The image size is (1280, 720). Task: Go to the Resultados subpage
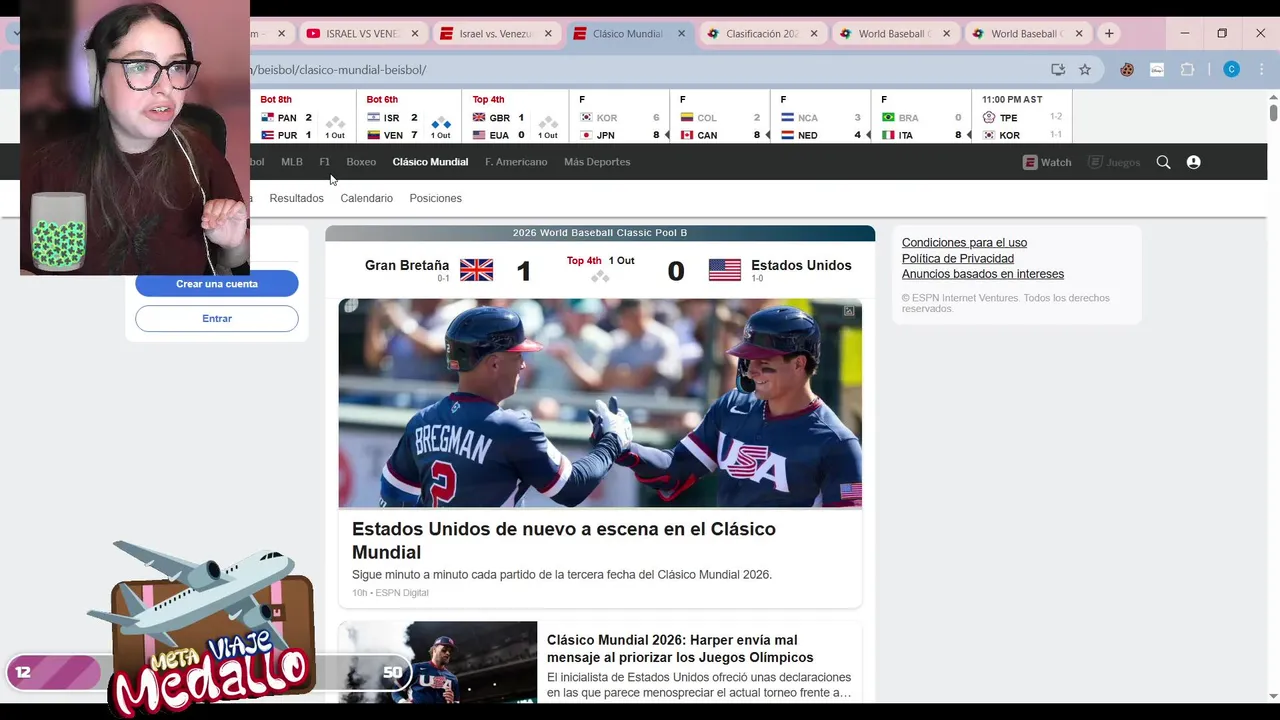[296, 198]
